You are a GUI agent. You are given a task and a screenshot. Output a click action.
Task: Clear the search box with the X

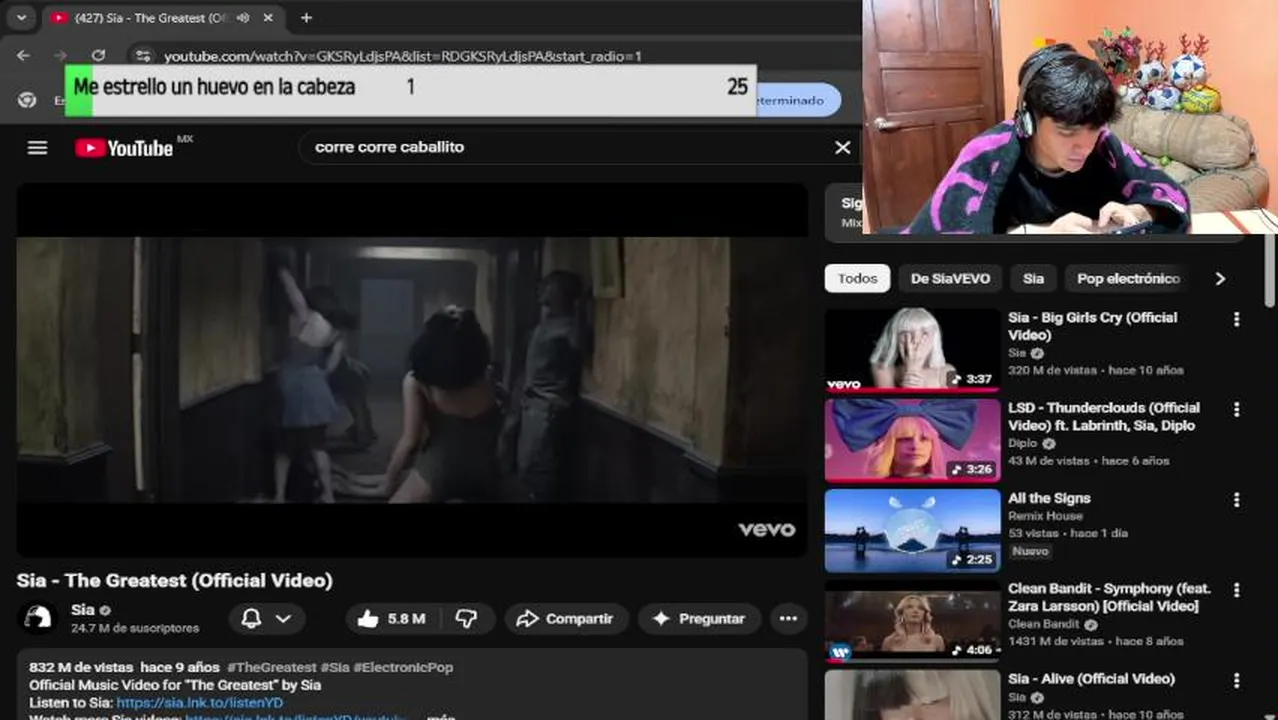tap(843, 147)
